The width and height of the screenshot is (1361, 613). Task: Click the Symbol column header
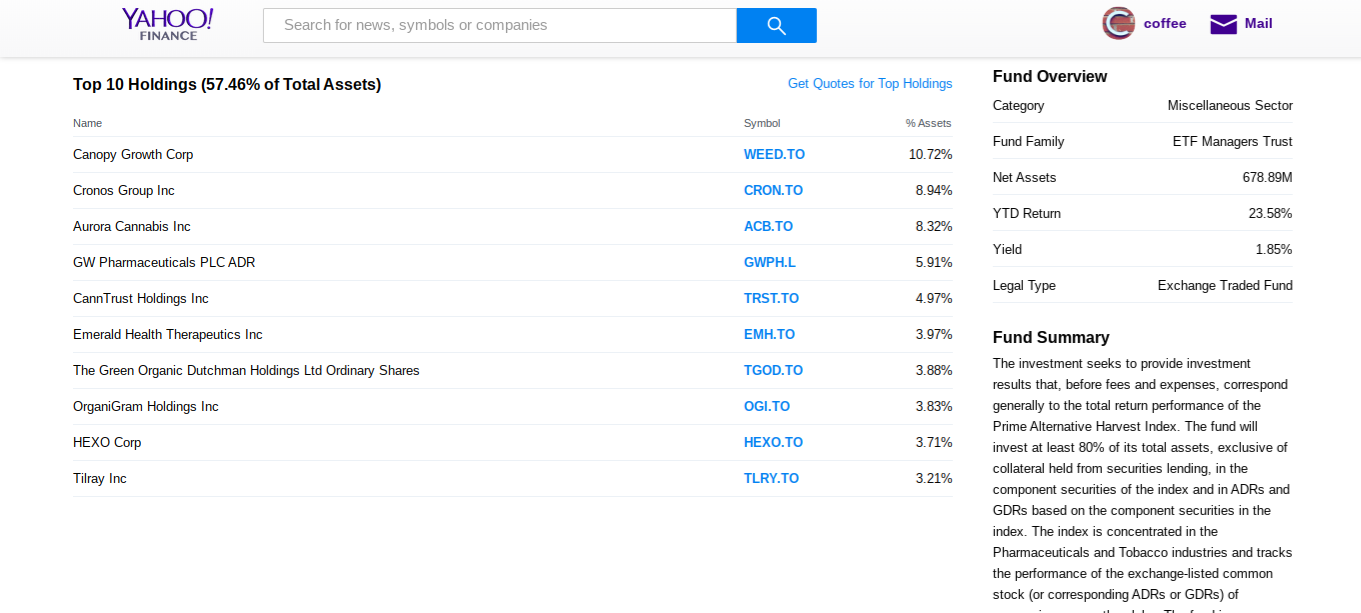click(x=762, y=123)
